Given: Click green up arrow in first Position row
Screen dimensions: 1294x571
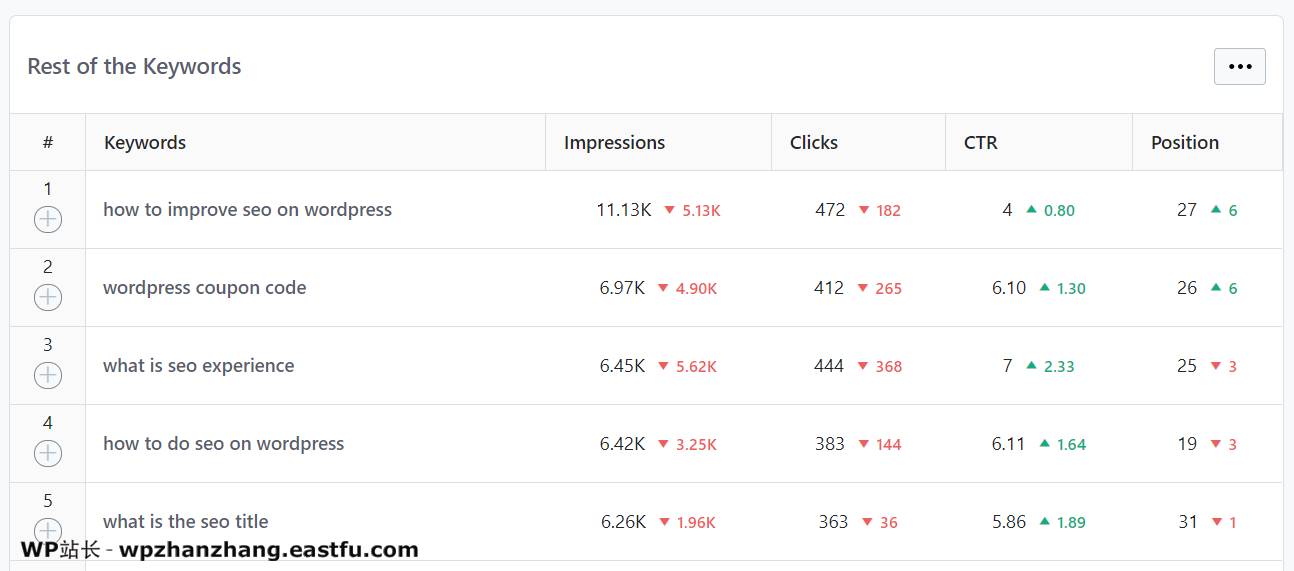Looking at the screenshot, I should tap(1216, 209).
